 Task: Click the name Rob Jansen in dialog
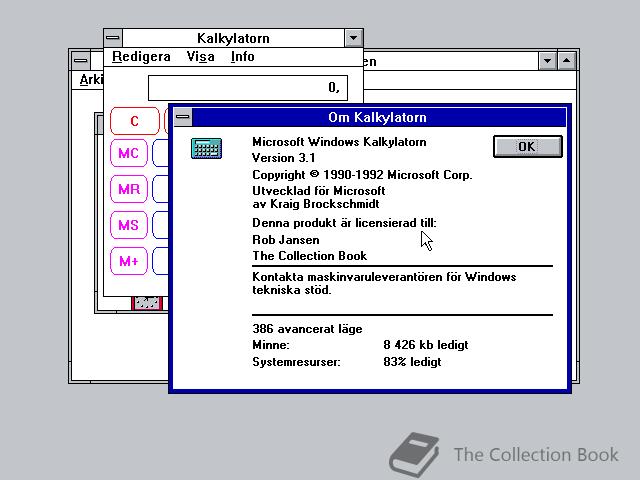[286, 240]
